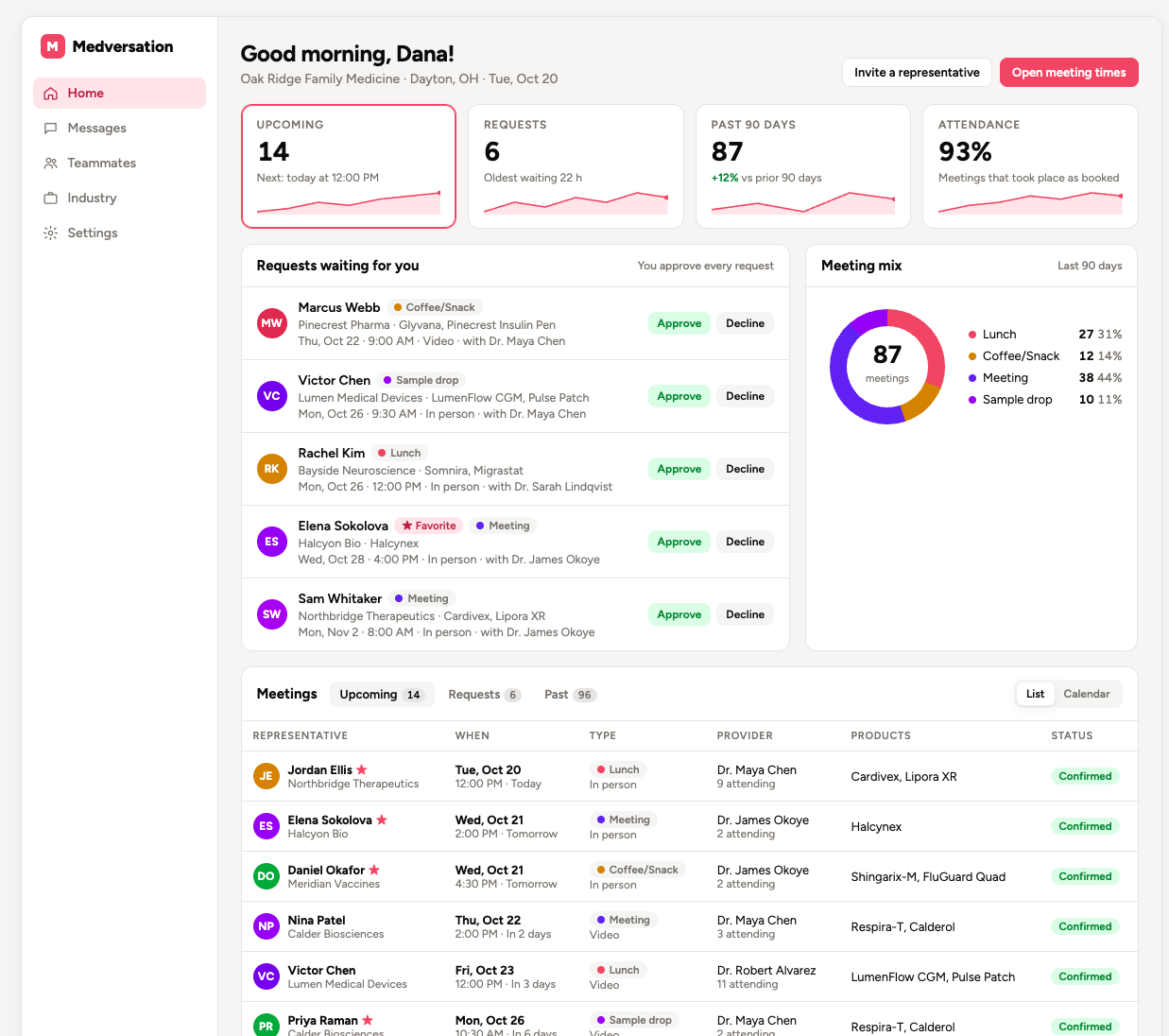This screenshot has height=1036, width=1169.
Task: Click the Lunch red legend dot
Action: coord(972,335)
